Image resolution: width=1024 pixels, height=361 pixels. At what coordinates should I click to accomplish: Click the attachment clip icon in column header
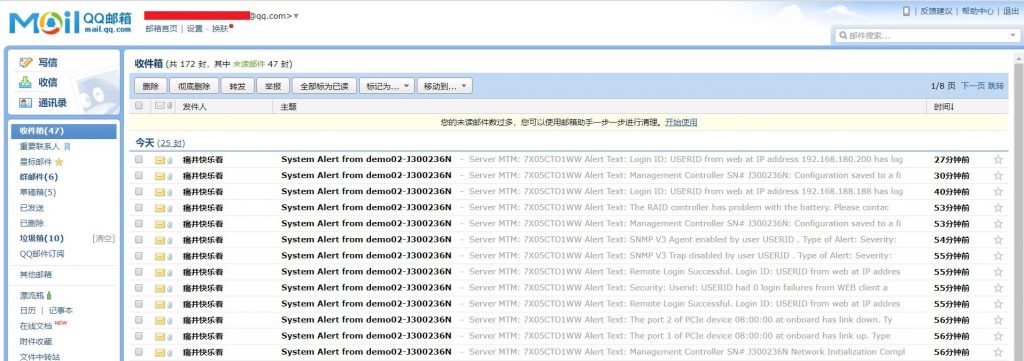(170, 106)
